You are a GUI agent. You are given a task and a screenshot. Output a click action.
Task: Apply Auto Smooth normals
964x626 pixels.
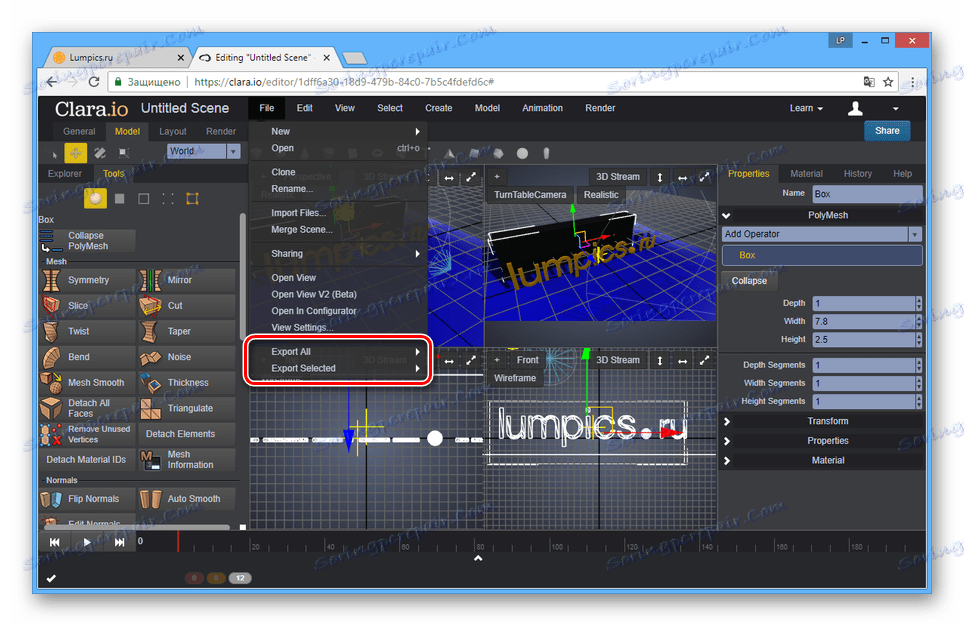(187, 499)
